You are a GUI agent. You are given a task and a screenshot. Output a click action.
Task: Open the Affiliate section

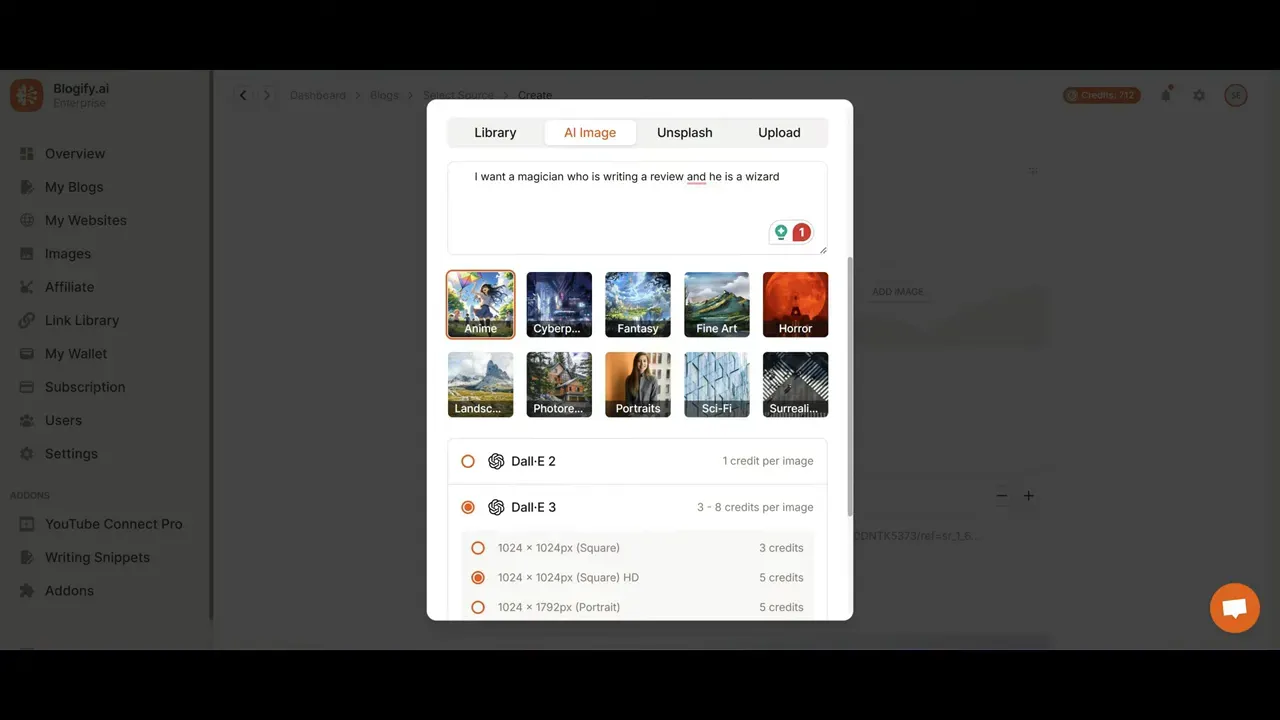(70, 287)
